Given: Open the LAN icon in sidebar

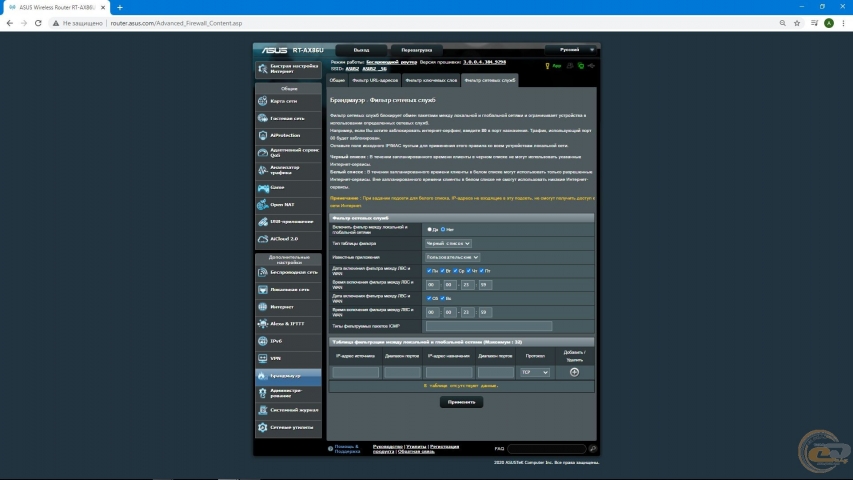Looking at the screenshot, I should [263, 290].
